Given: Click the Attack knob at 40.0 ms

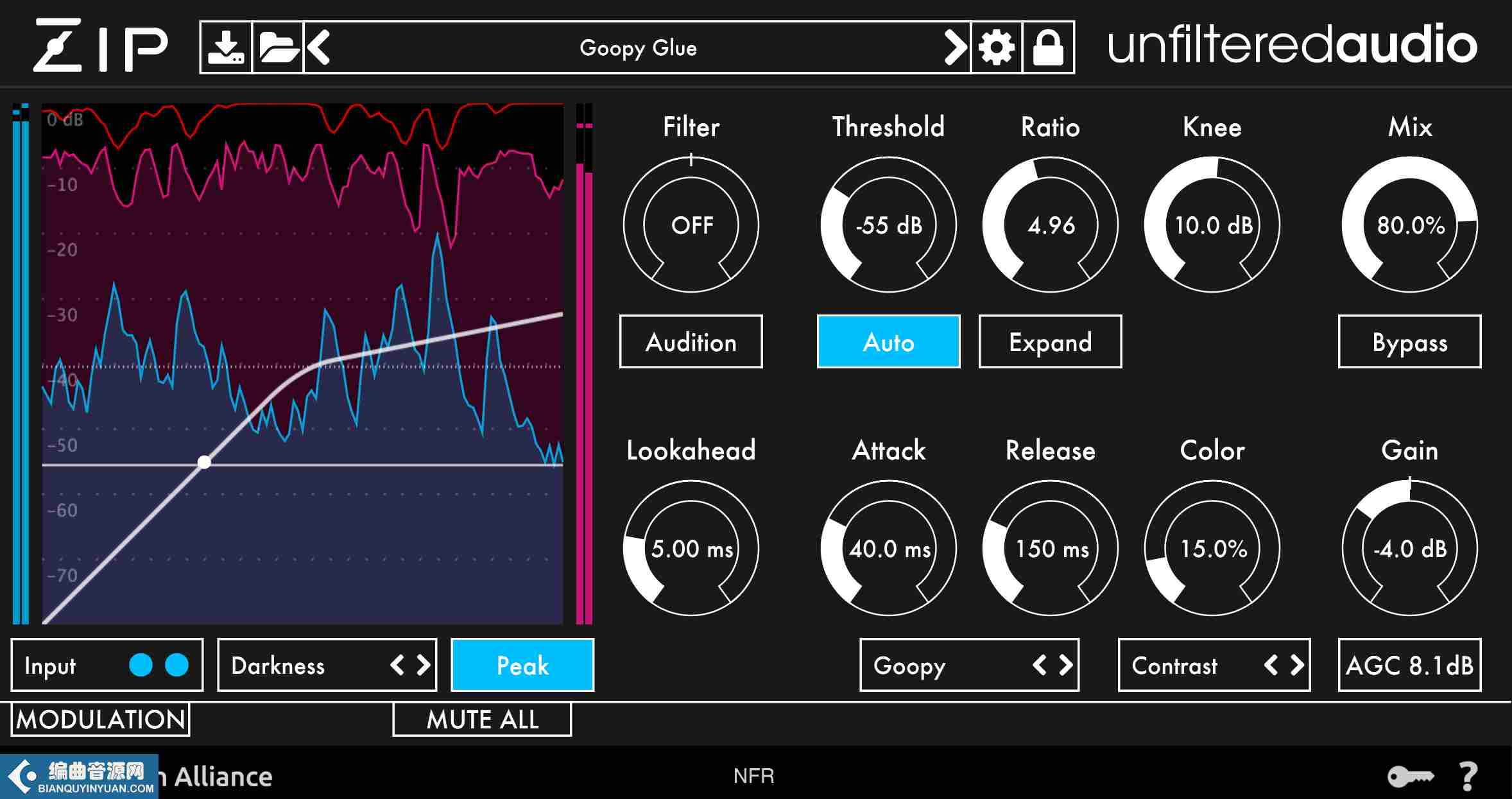Looking at the screenshot, I should point(889,548).
